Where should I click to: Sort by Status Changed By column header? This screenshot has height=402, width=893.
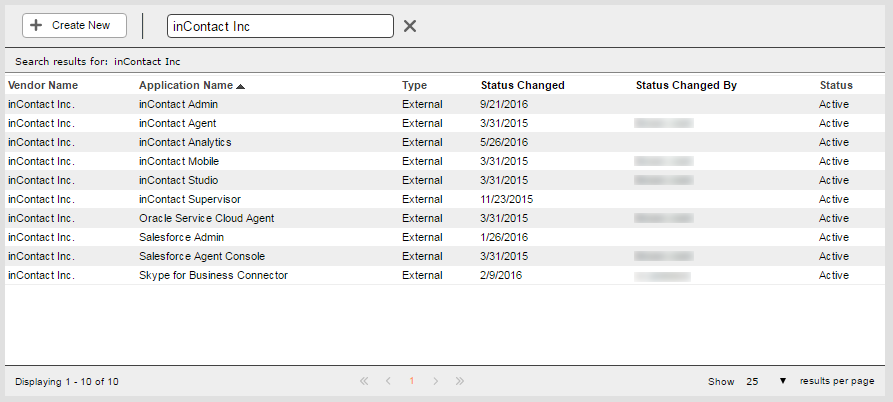(x=686, y=85)
